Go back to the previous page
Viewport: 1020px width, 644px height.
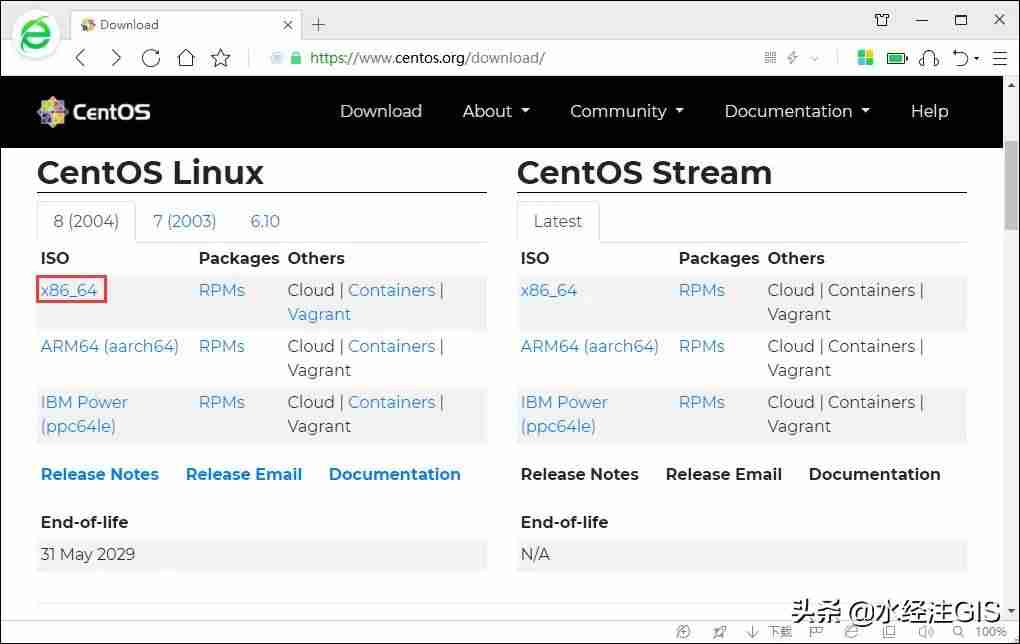81,58
